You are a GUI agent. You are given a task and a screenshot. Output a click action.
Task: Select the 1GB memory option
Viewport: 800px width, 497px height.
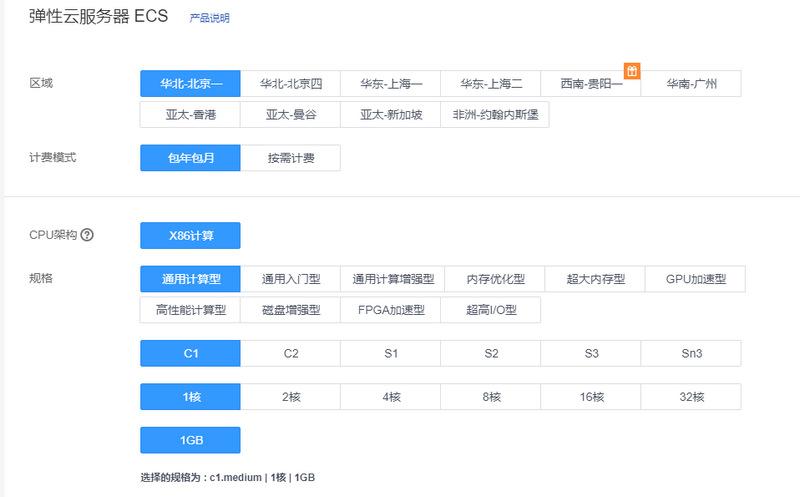190,440
